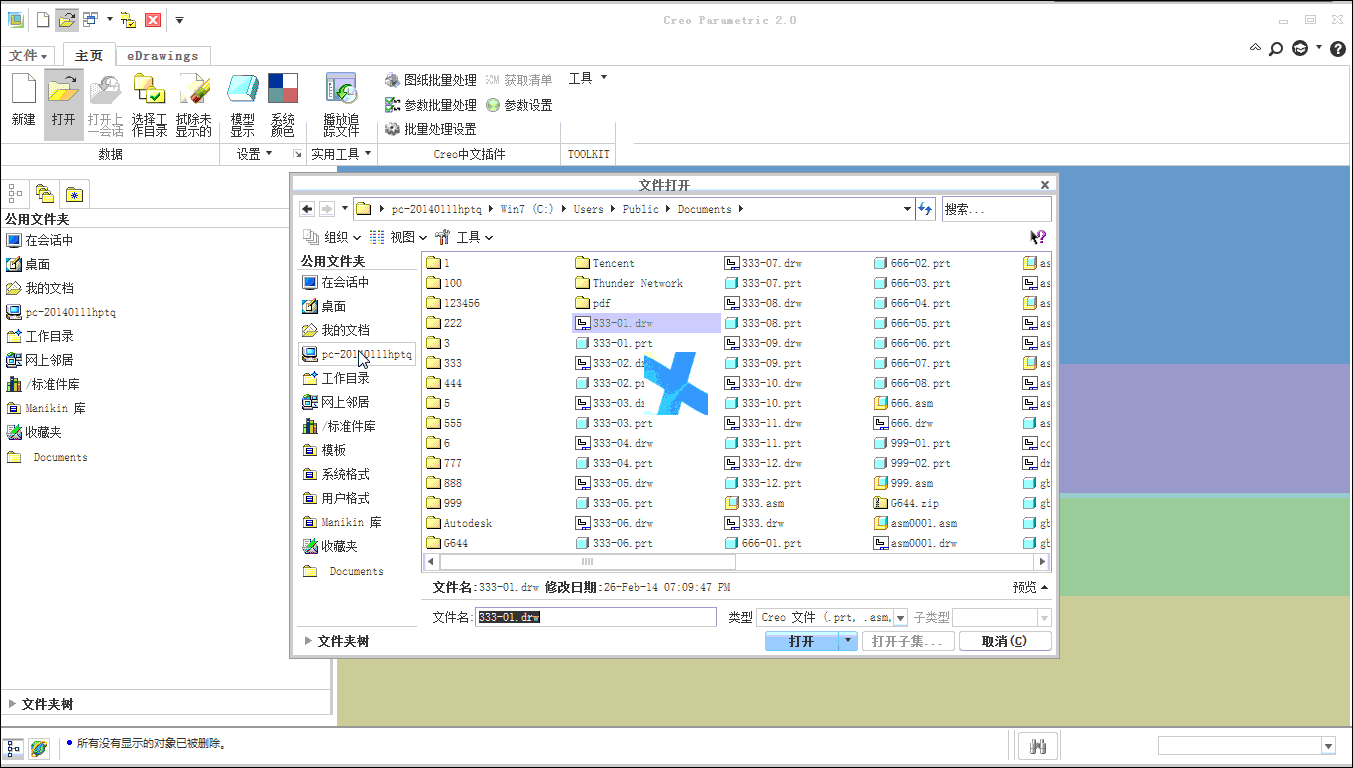Expand the 实用工具 group dropdown
The width and height of the screenshot is (1353, 768).
tap(340, 154)
